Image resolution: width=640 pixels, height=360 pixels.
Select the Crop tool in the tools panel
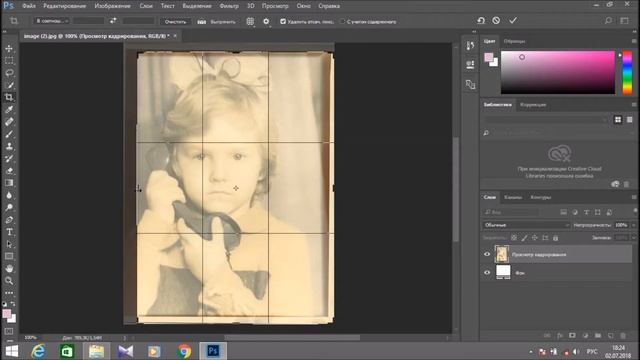tap(9, 97)
